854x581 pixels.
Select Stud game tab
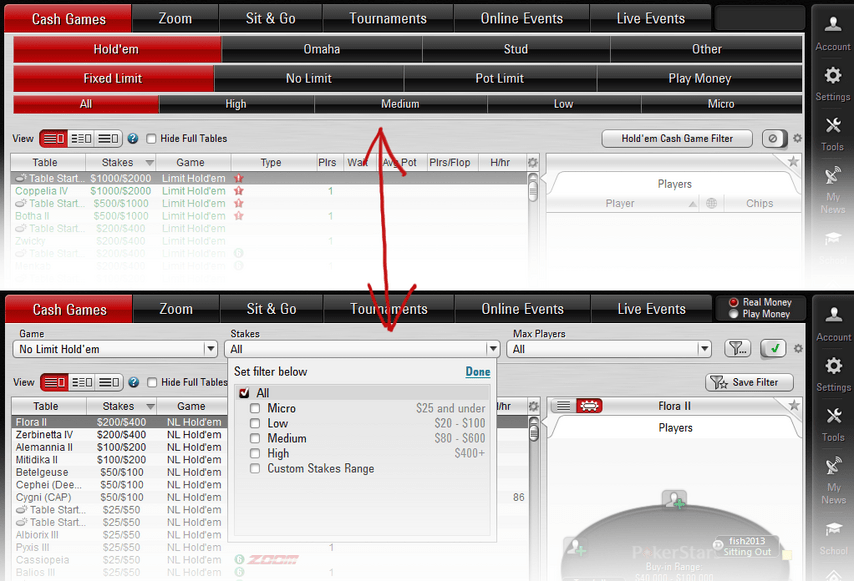pos(516,49)
